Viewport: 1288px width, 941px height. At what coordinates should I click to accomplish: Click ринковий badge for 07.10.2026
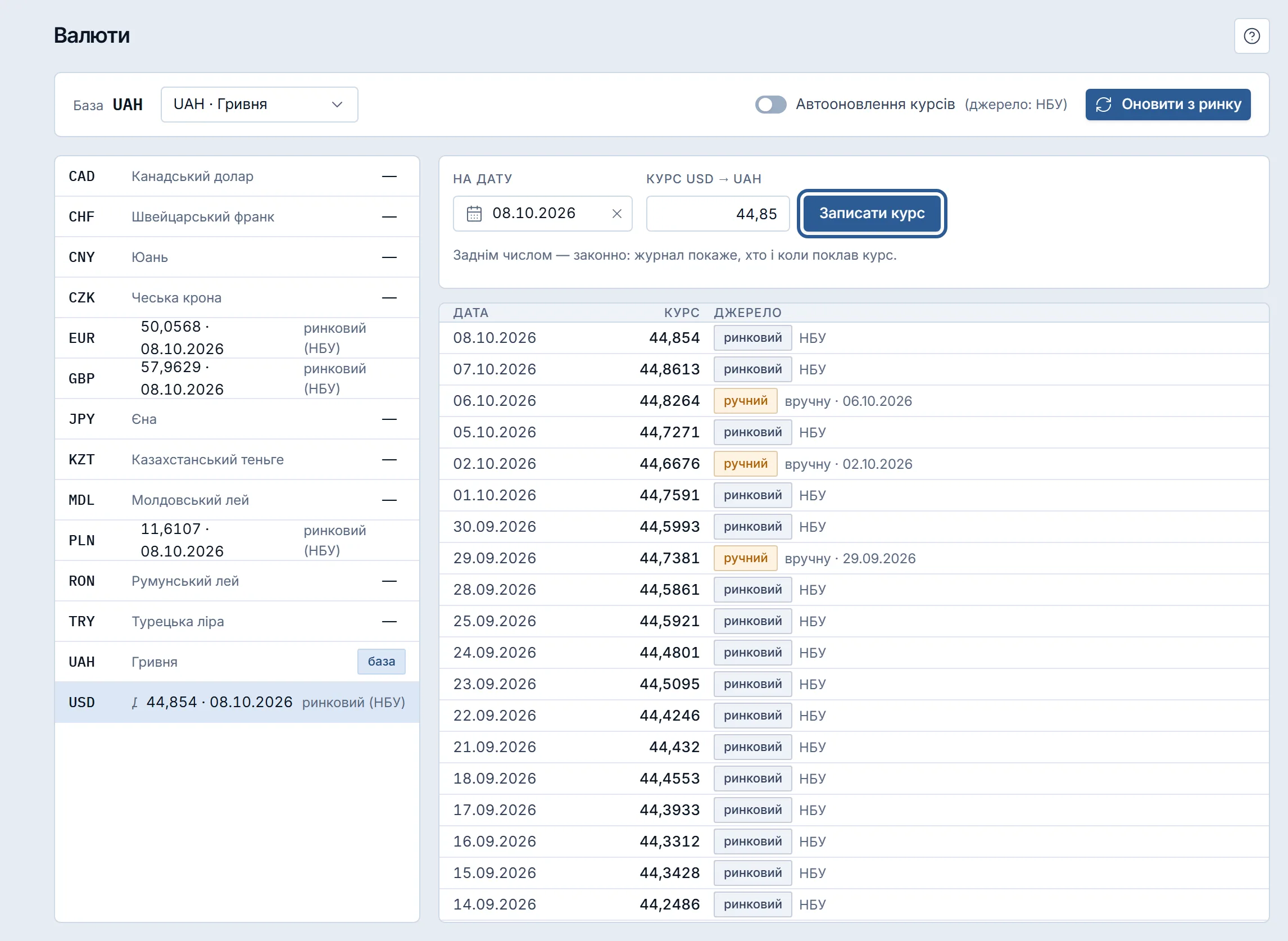(752, 369)
